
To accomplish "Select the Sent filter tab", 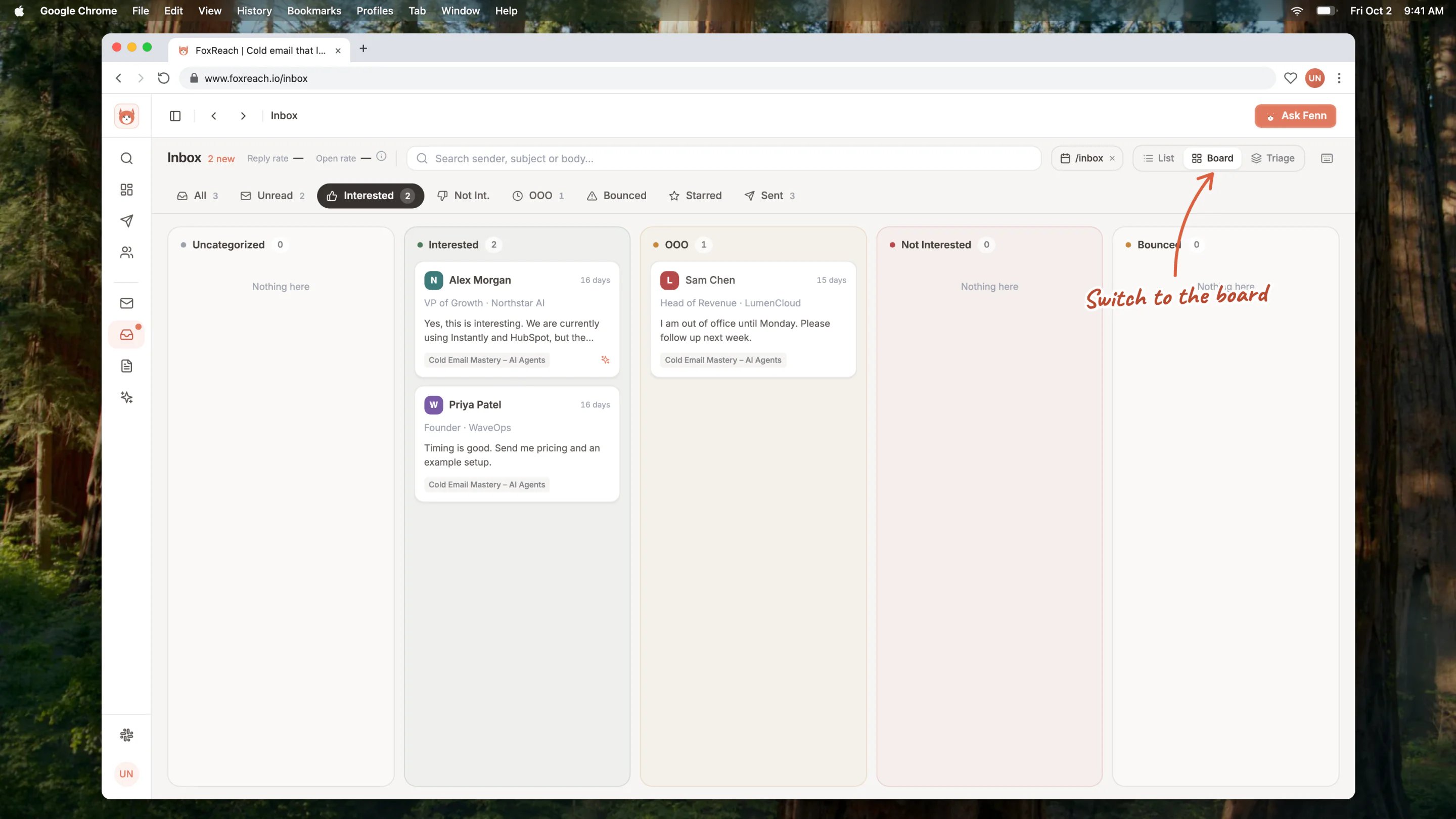I will pyautogui.click(x=770, y=196).
